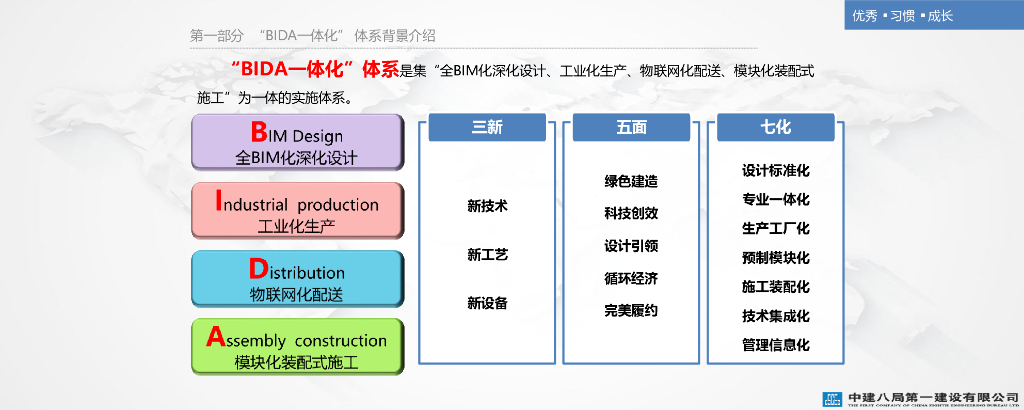The image size is (1024, 410).
Task: Click the 三新 header tab
Action: (x=487, y=127)
